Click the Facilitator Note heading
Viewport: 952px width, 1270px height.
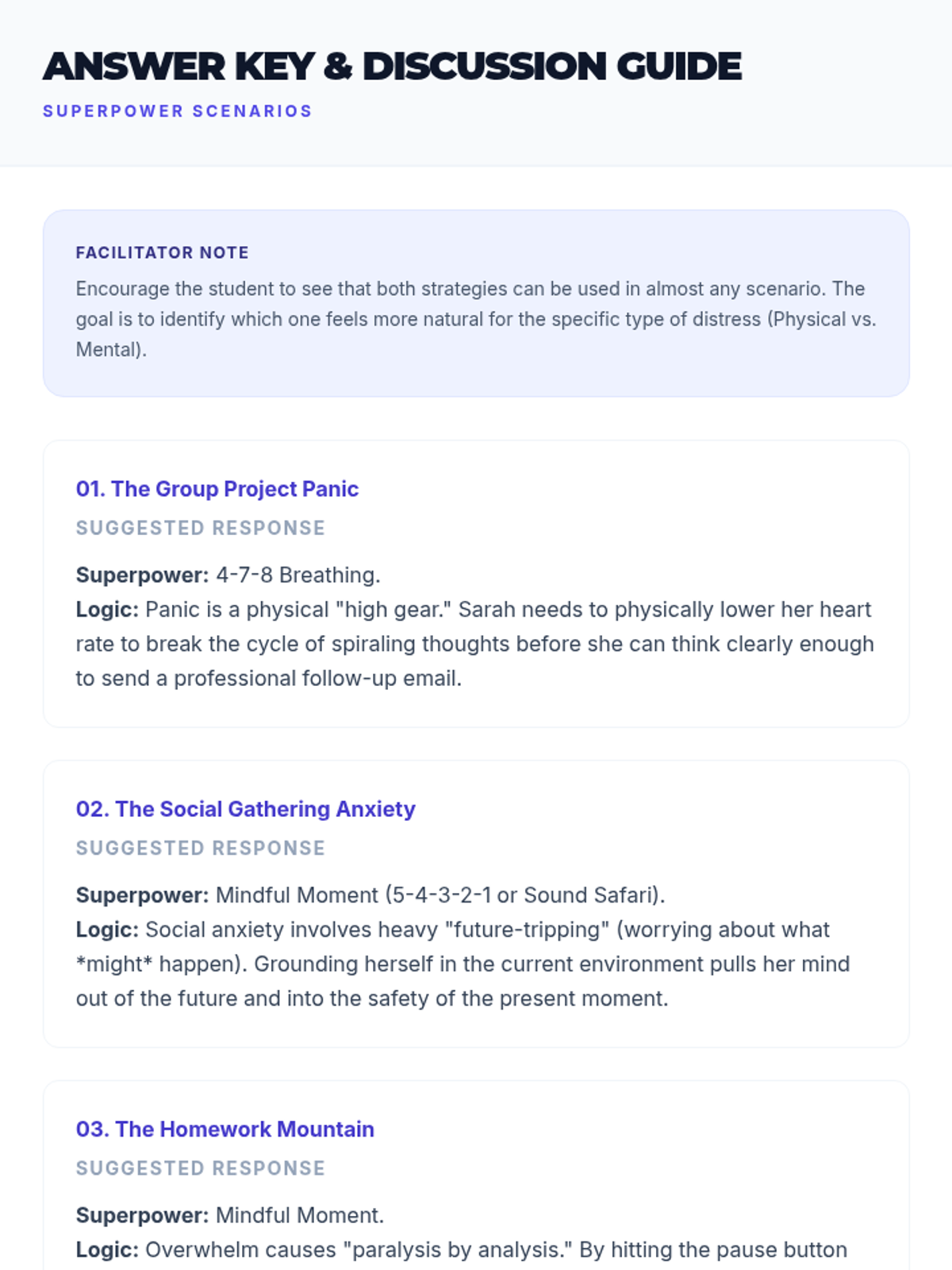162,252
